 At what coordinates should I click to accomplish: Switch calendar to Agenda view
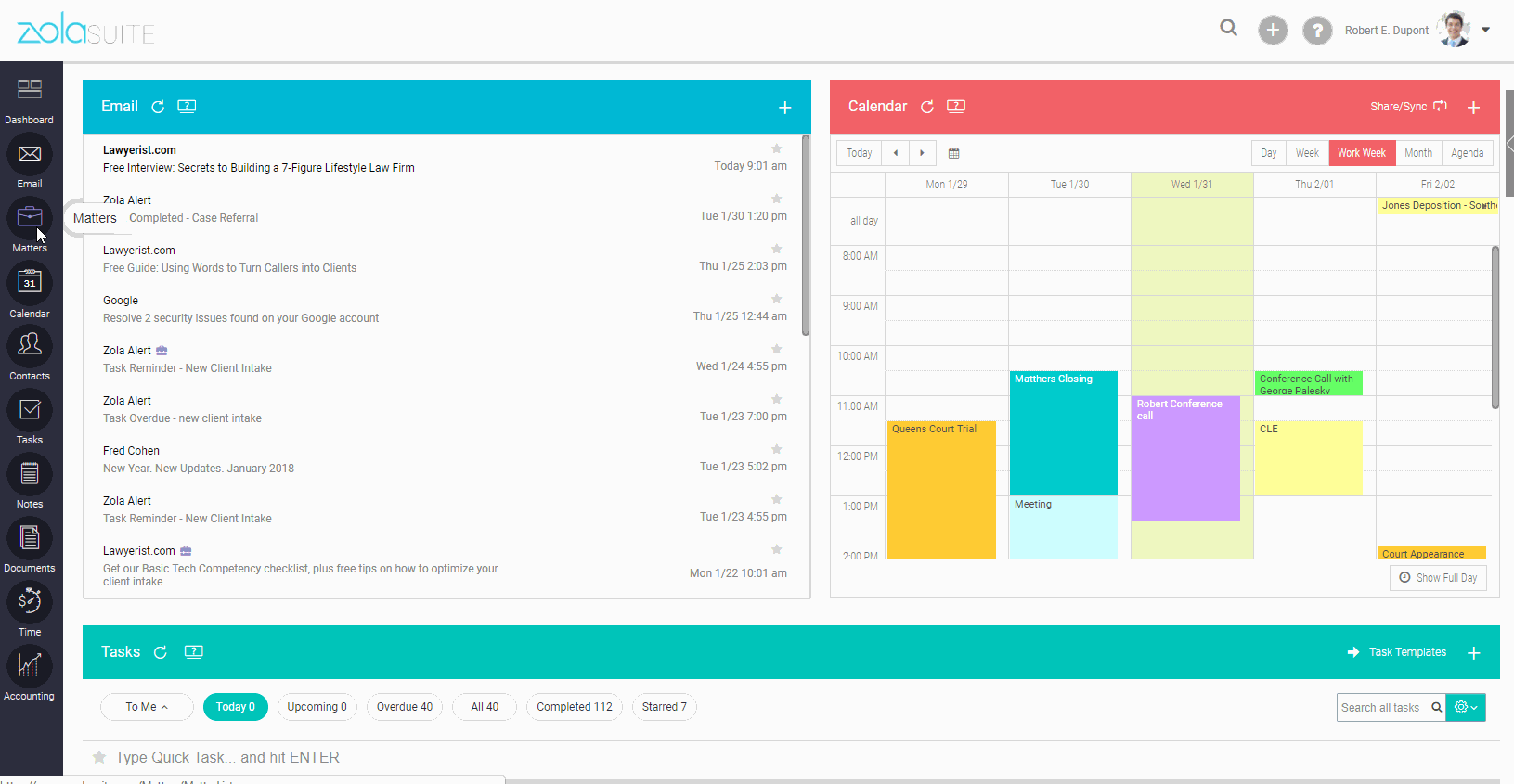click(1467, 153)
